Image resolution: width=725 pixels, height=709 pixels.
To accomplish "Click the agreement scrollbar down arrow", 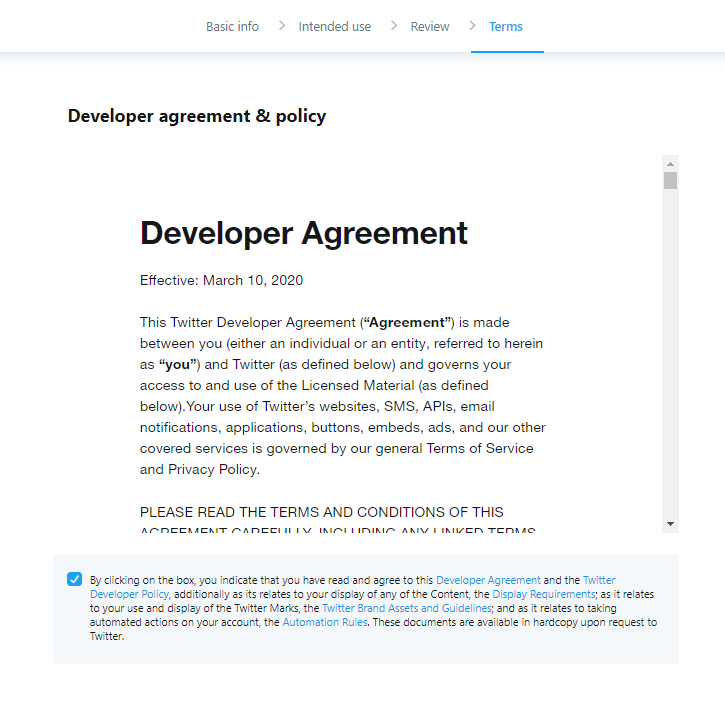I will coord(670,524).
